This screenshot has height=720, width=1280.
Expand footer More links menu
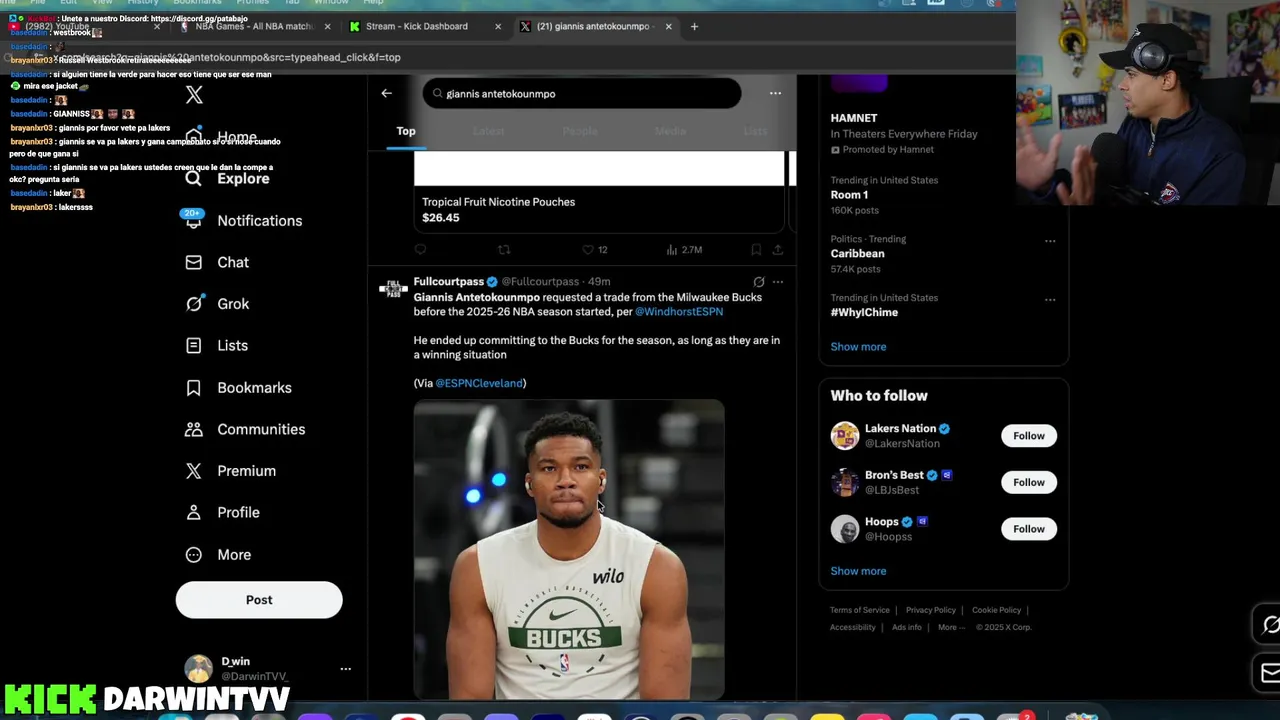coord(951,627)
